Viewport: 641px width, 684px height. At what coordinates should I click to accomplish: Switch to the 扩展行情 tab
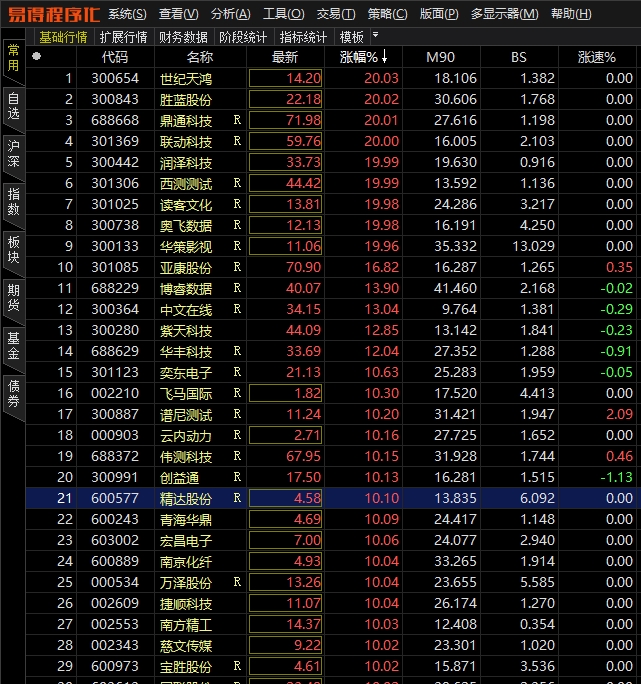coord(123,37)
